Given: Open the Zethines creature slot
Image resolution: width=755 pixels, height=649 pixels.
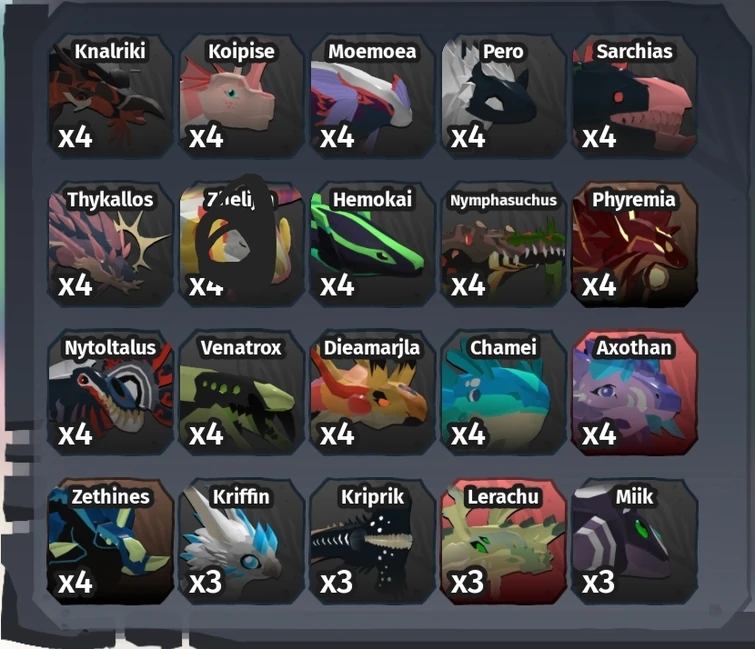Looking at the screenshot, I should point(110,541).
